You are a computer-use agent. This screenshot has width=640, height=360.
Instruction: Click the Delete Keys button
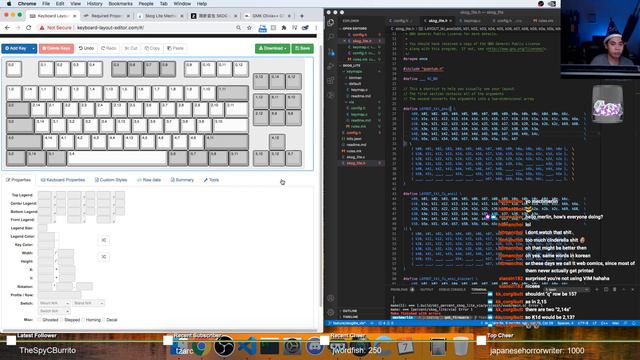coord(56,49)
